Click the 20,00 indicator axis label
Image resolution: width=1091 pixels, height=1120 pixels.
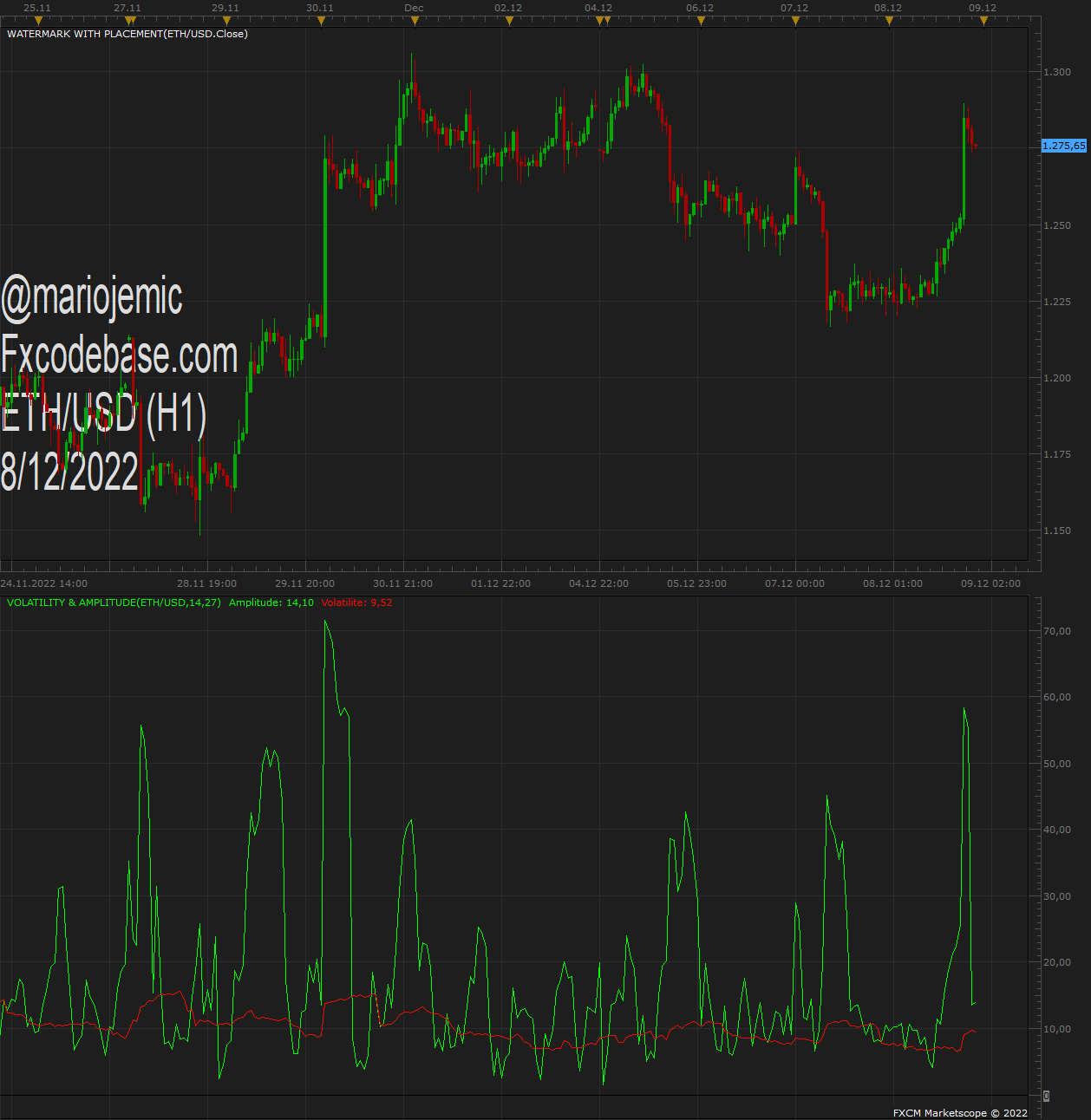pos(1057,962)
